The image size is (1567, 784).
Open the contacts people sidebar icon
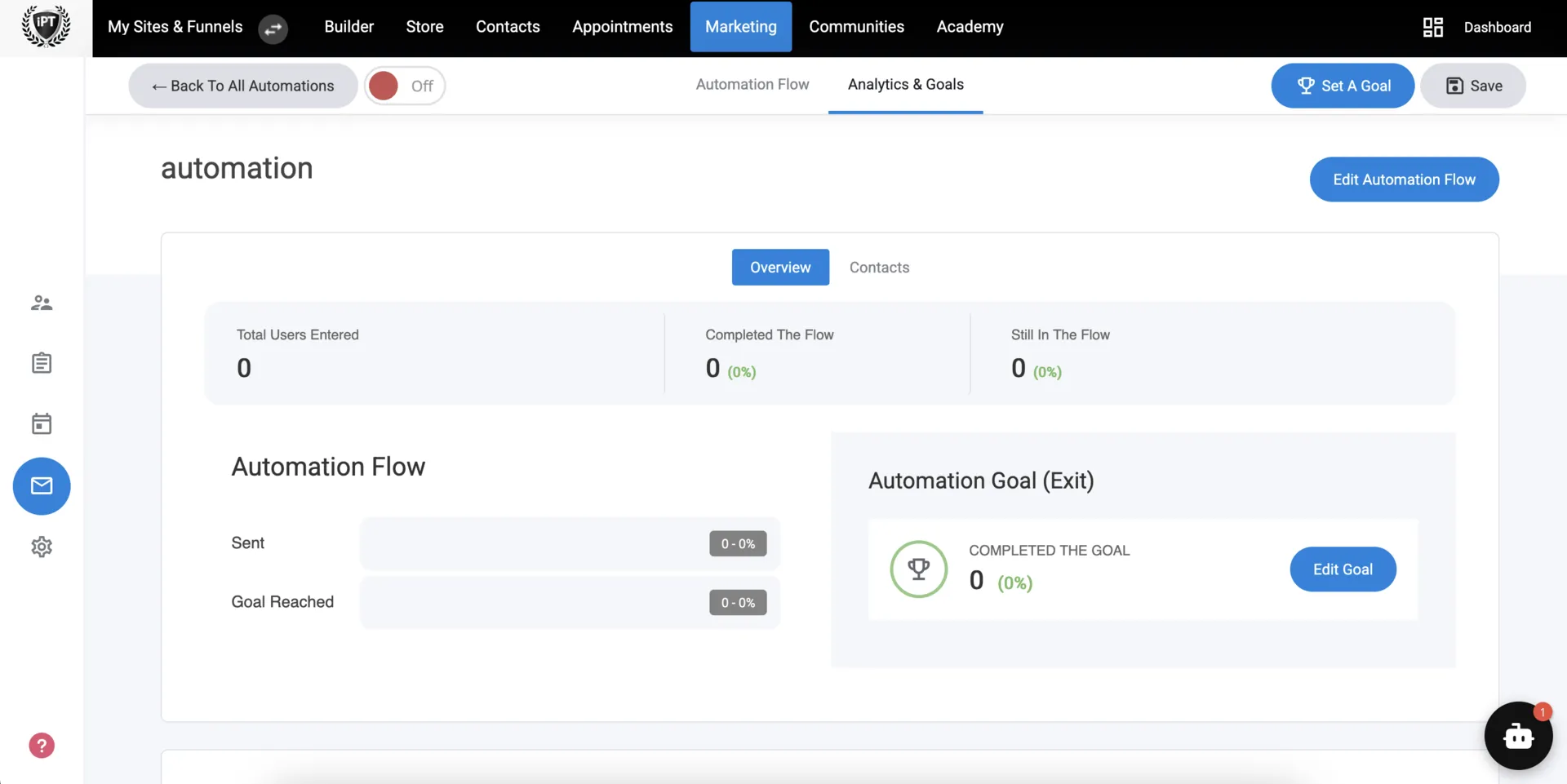click(42, 303)
